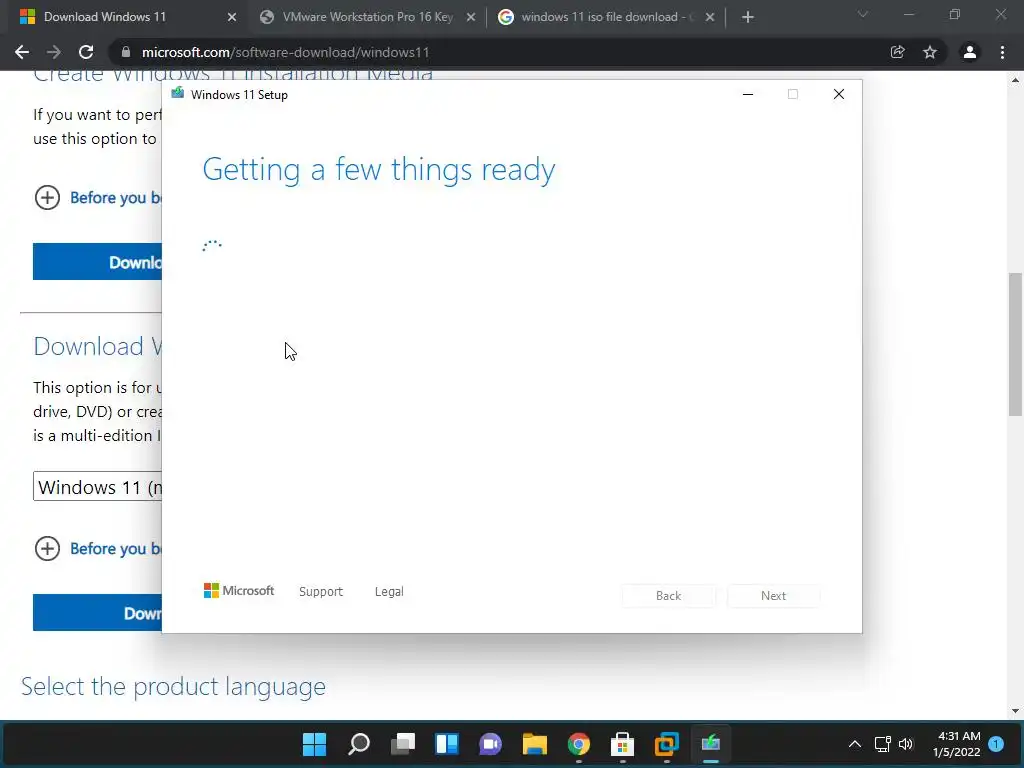This screenshot has height=768, width=1024.
Task: Reload the Microsoft download page
Action: 86,52
